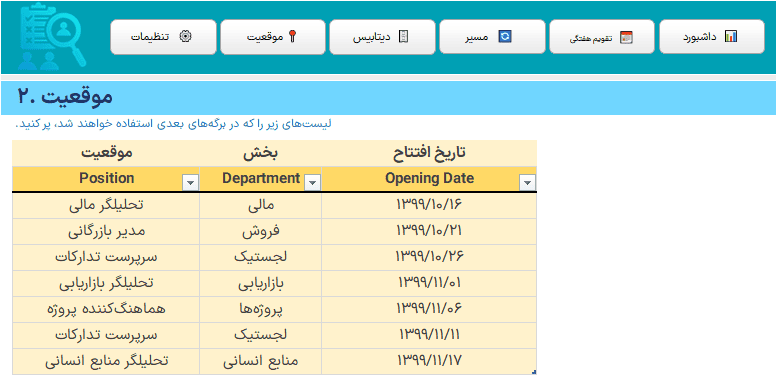Click the تاریخ افتتاح column title
The height and width of the screenshot is (388, 776).
pos(429,153)
